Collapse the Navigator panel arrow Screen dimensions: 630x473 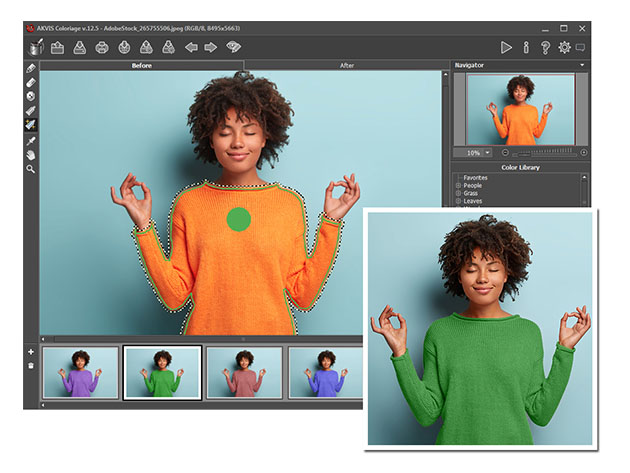click(x=583, y=65)
